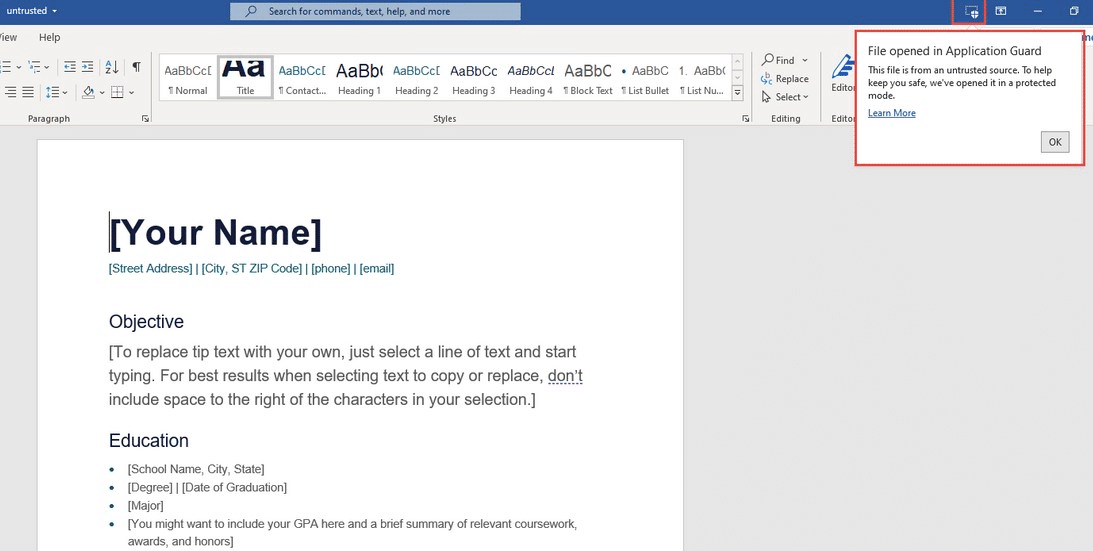Expand the Styles gallery more arrow
The width and height of the screenshot is (1093, 551).
pyautogui.click(x=737, y=91)
